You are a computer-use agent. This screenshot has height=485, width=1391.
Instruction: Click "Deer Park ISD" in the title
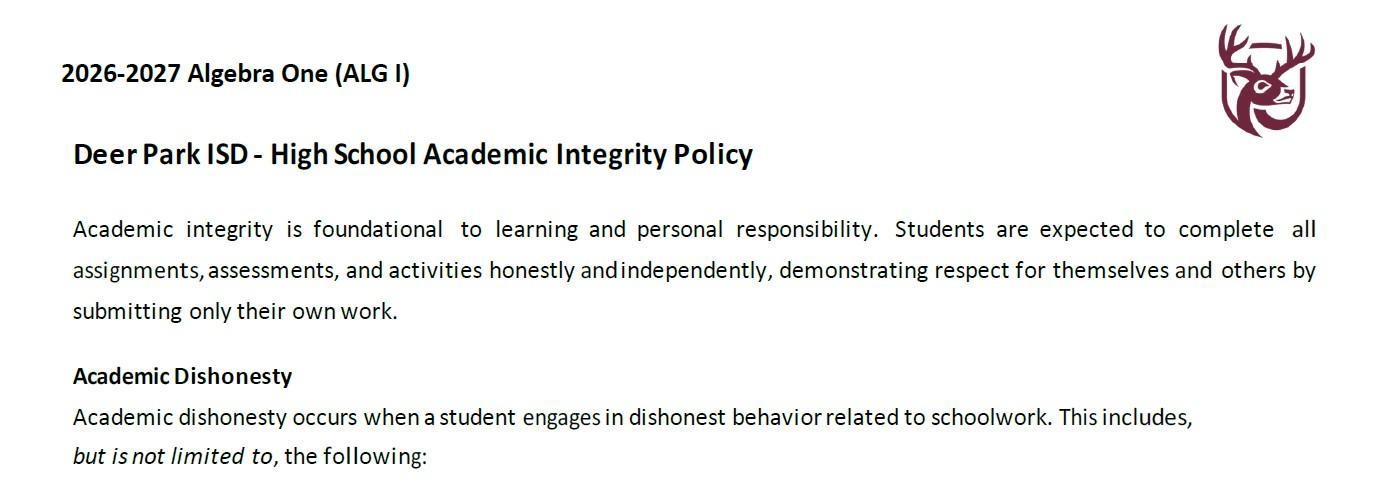tap(160, 155)
